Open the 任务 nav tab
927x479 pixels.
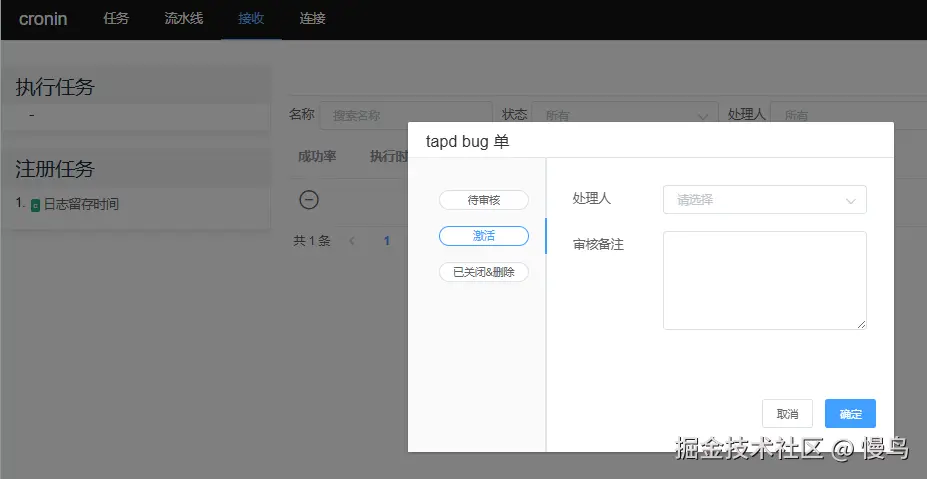pyautogui.click(x=116, y=18)
